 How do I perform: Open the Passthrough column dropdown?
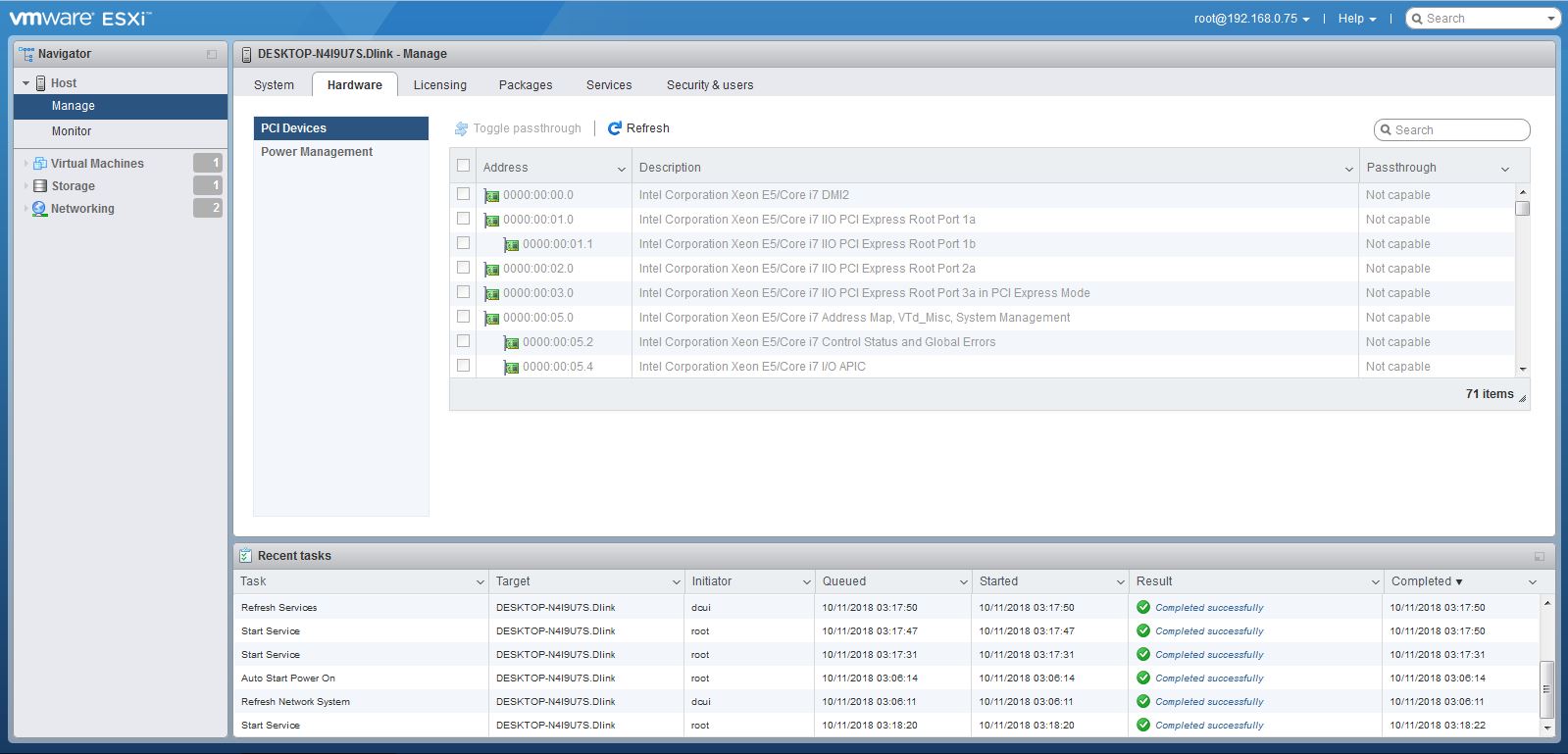pos(1505,169)
